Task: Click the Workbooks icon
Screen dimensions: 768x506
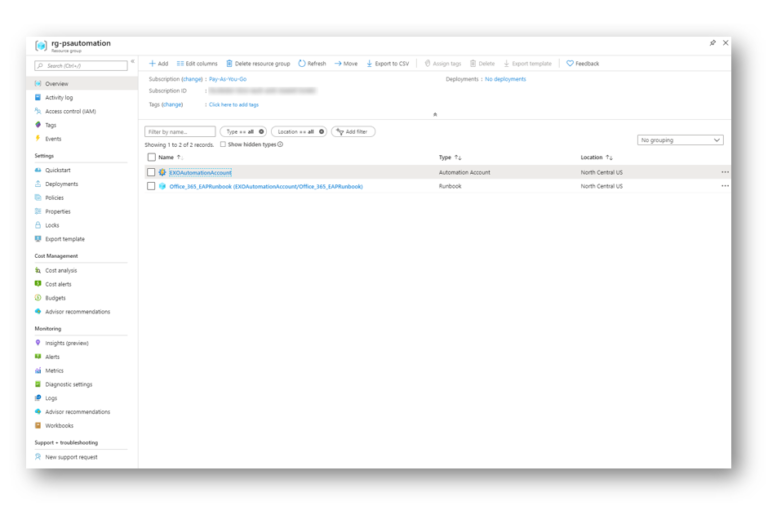Action: [x=38, y=426]
